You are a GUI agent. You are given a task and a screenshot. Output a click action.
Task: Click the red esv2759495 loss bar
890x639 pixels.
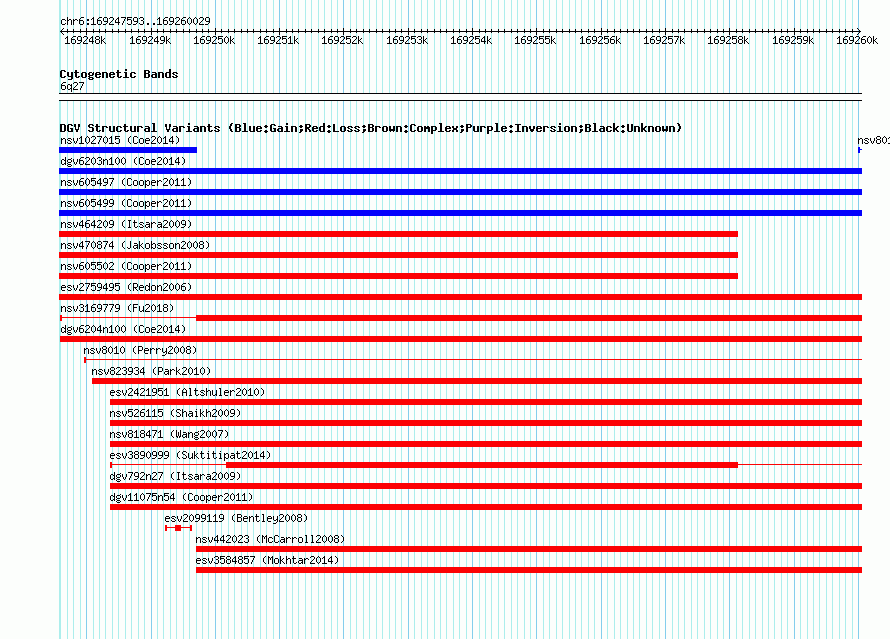click(460, 297)
